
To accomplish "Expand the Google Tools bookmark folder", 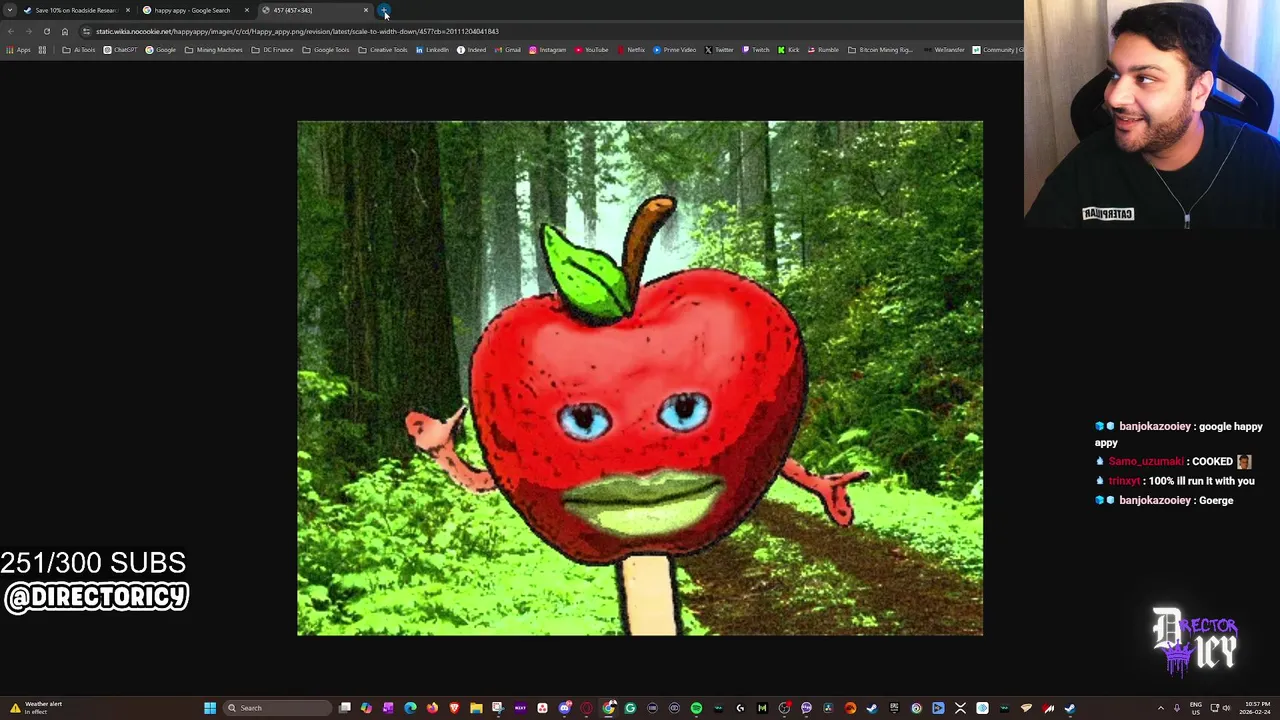I will point(326,50).
